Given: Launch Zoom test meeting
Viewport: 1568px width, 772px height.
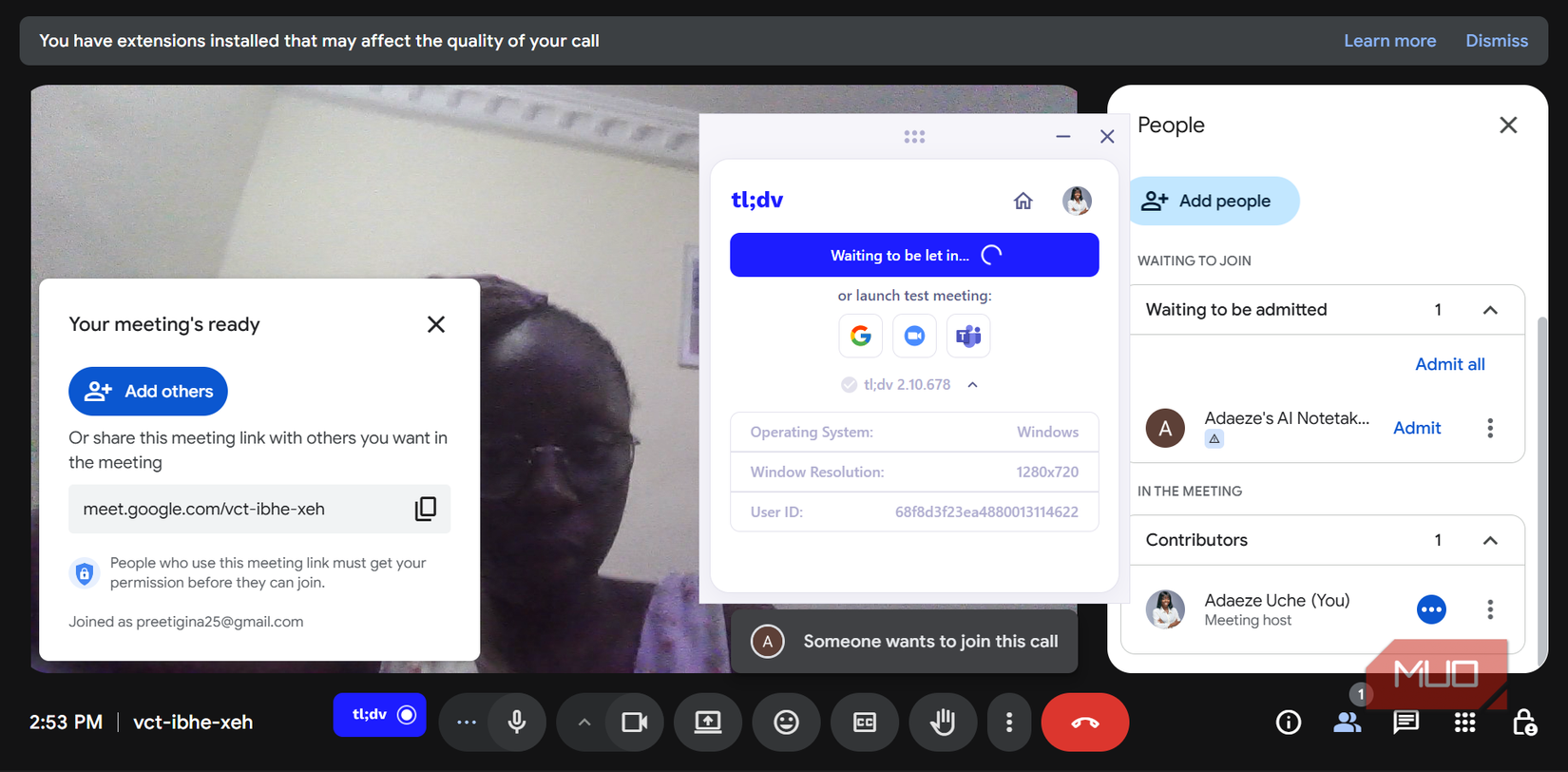Looking at the screenshot, I should [914, 336].
